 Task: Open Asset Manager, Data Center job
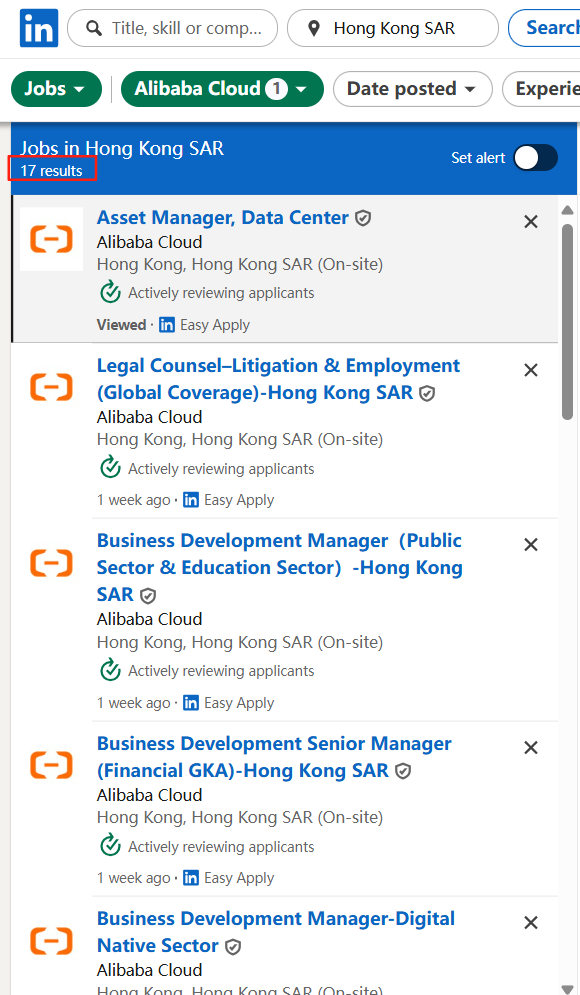click(x=223, y=218)
